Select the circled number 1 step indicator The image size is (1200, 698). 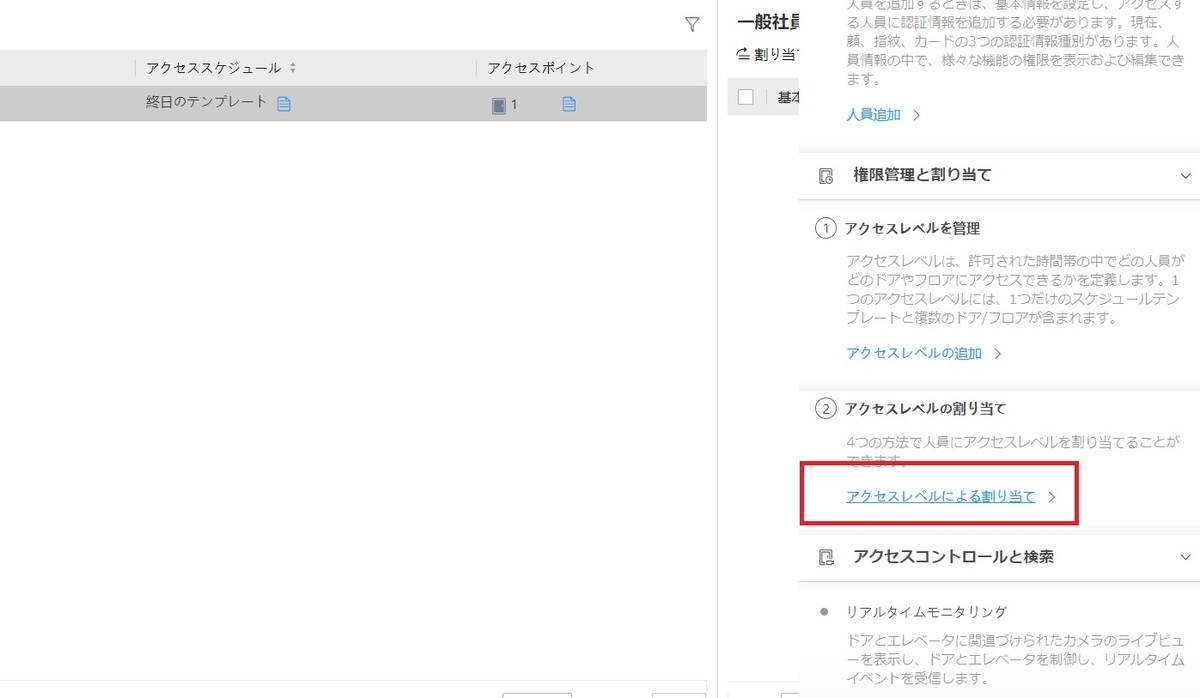[824, 228]
